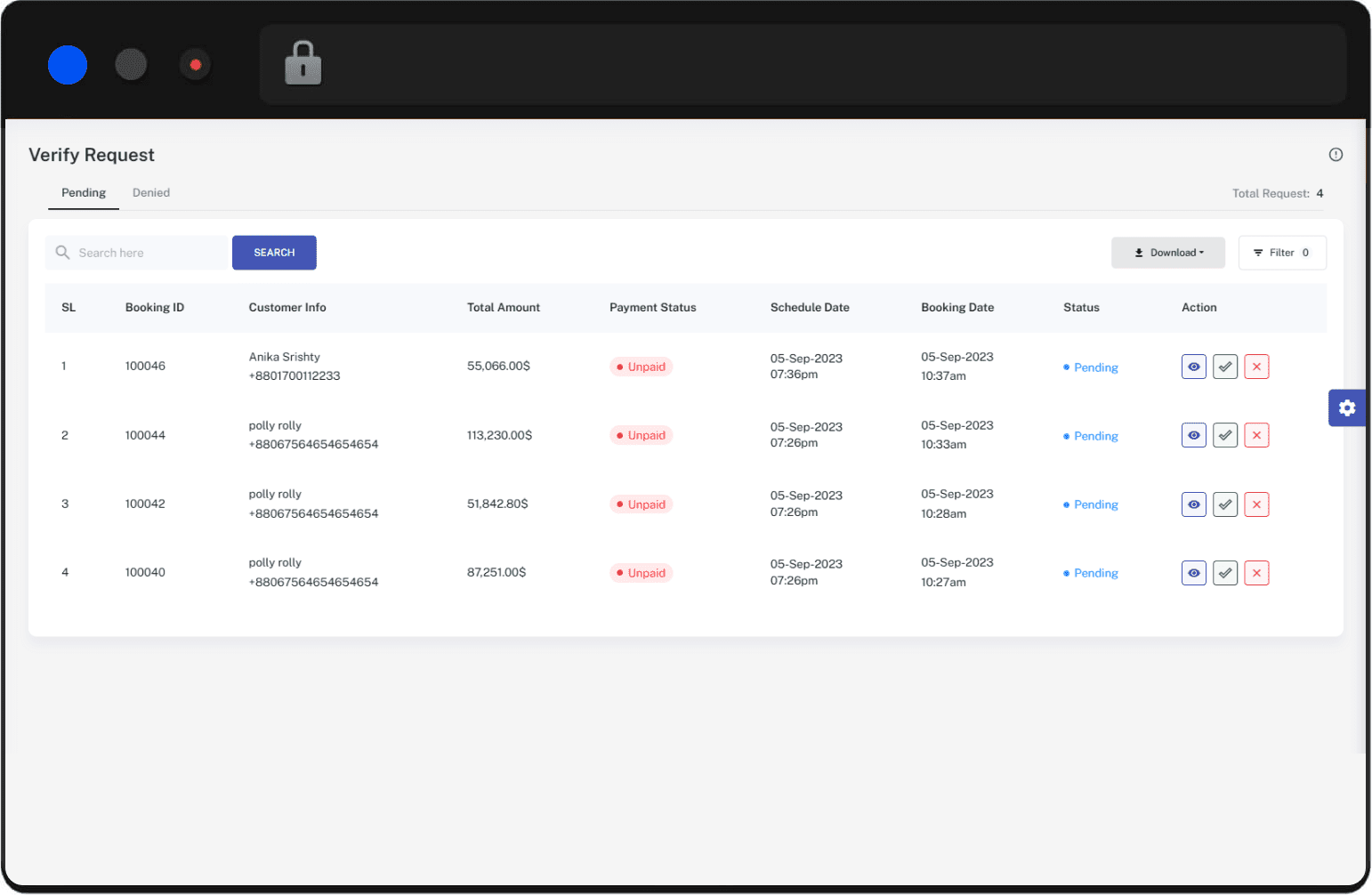Accept booking 100042 request checkmark
Image resolution: width=1372 pixels, height=895 pixels.
pyautogui.click(x=1225, y=504)
